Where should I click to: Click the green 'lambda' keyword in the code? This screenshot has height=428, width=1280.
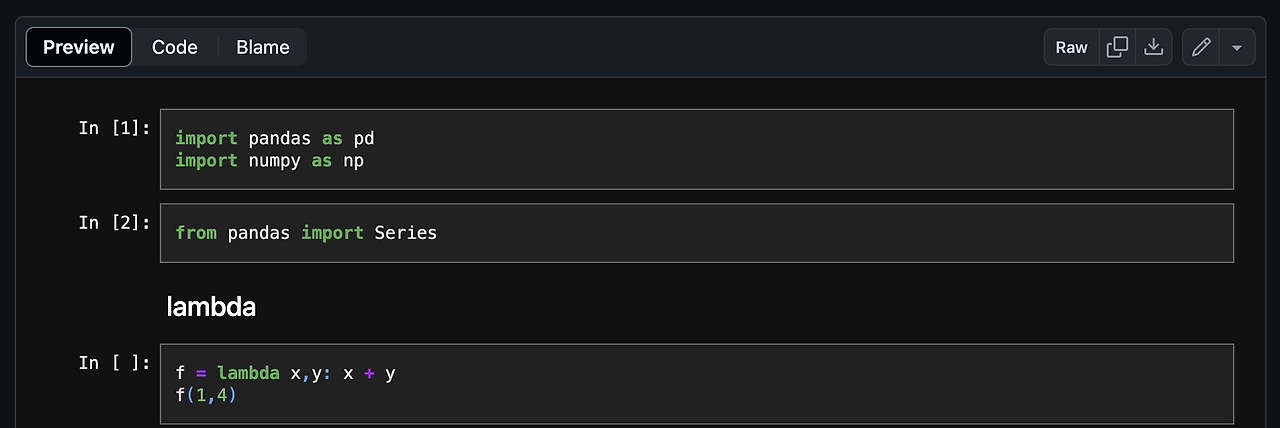(248, 374)
